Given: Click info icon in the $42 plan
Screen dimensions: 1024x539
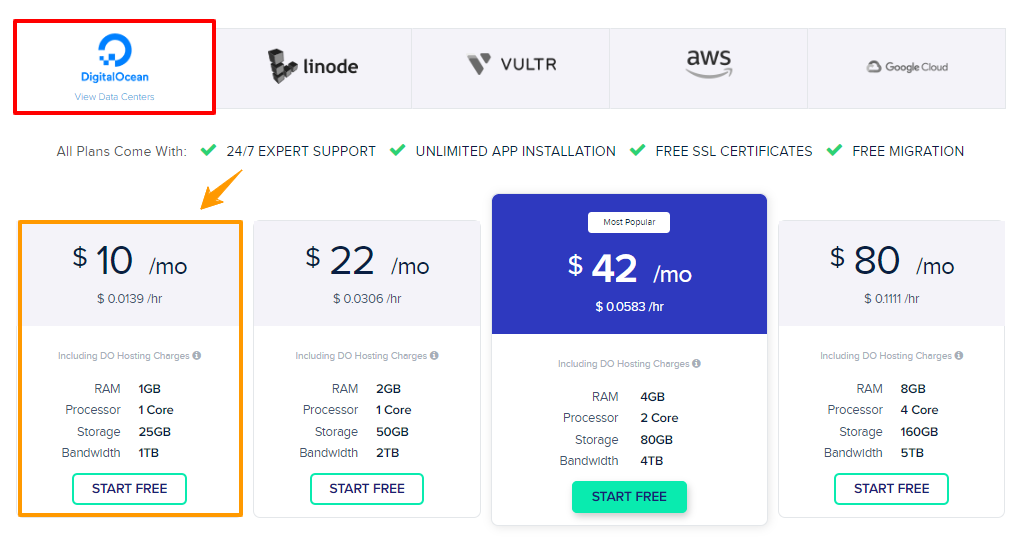Looking at the screenshot, I should pos(697,363).
